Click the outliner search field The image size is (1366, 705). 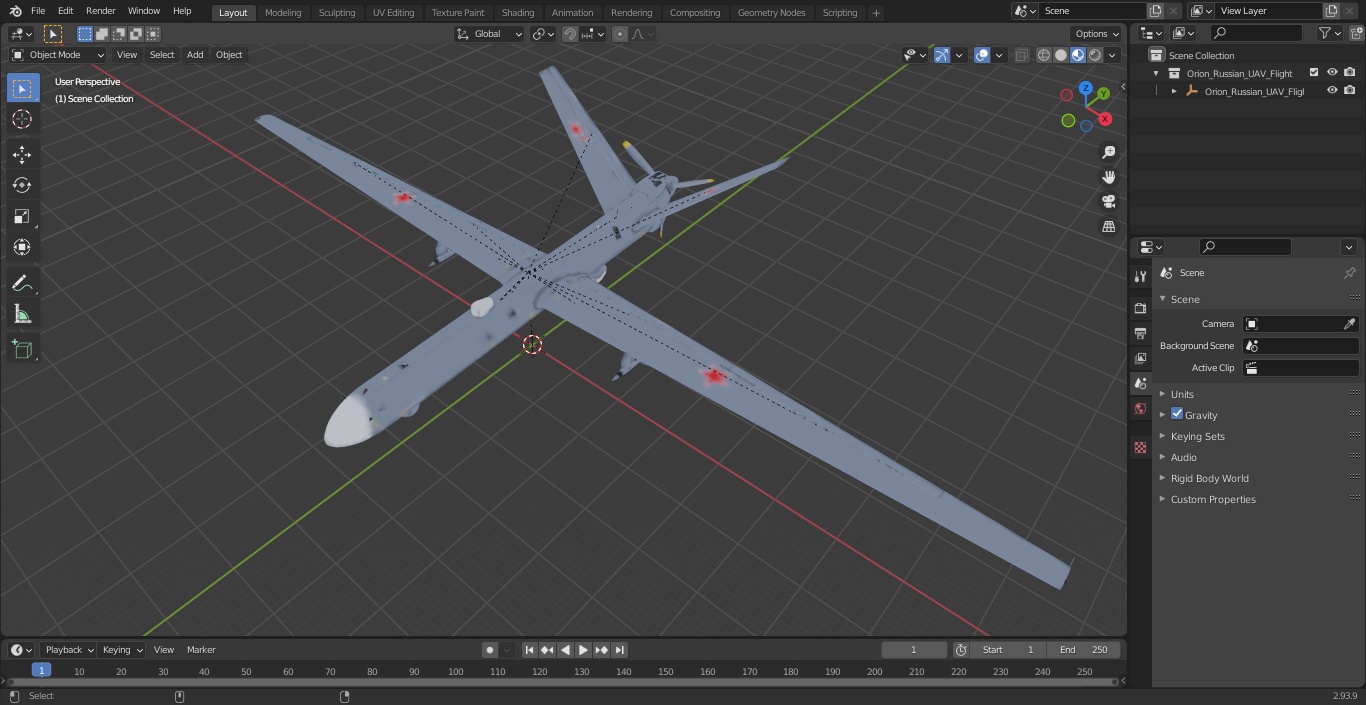(x=1256, y=33)
